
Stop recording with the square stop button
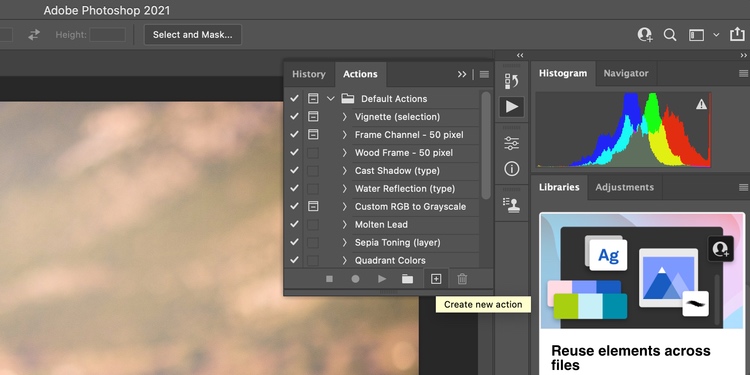pyautogui.click(x=329, y=279)
